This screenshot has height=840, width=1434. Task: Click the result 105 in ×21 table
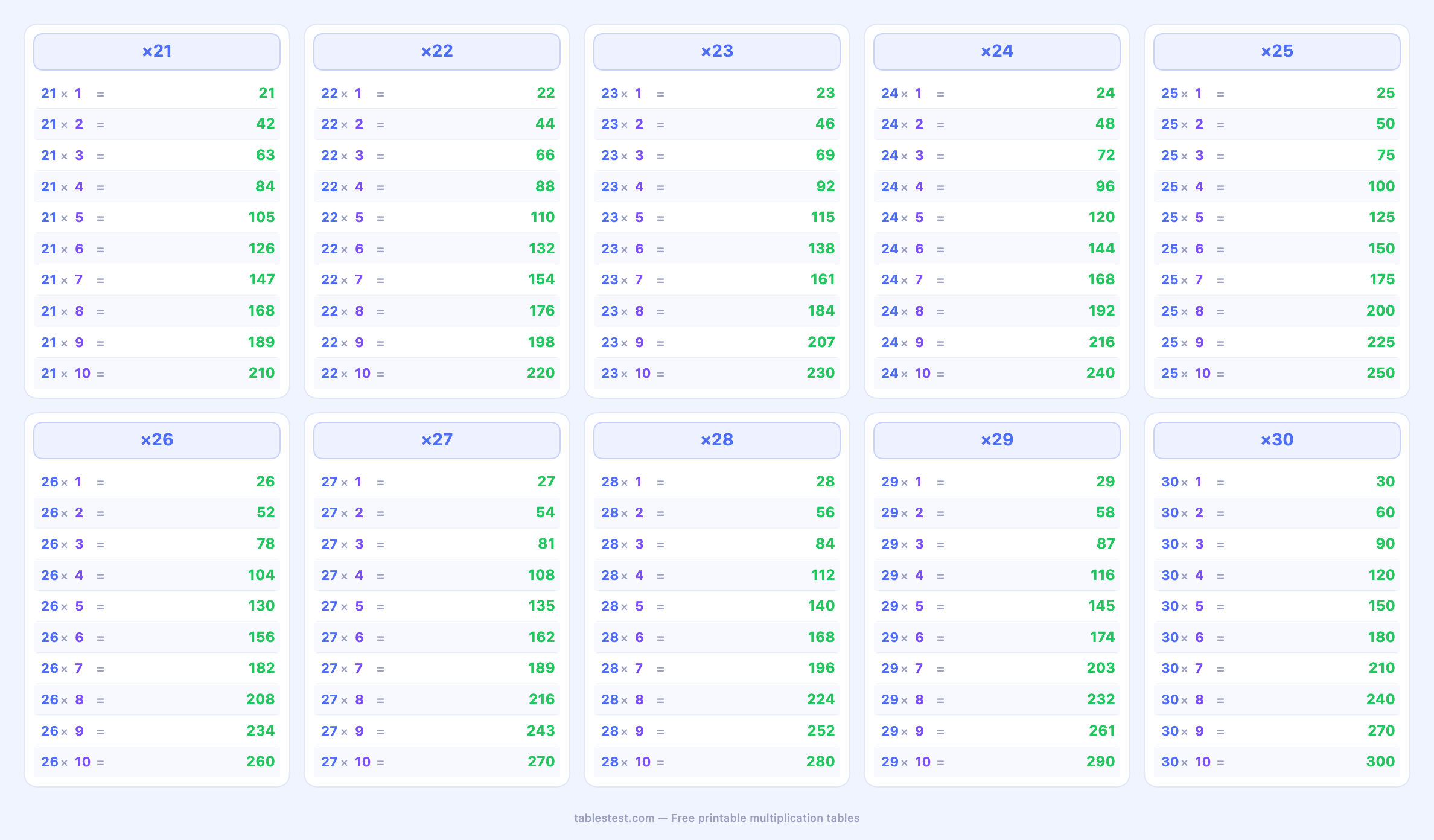[261, 217]
